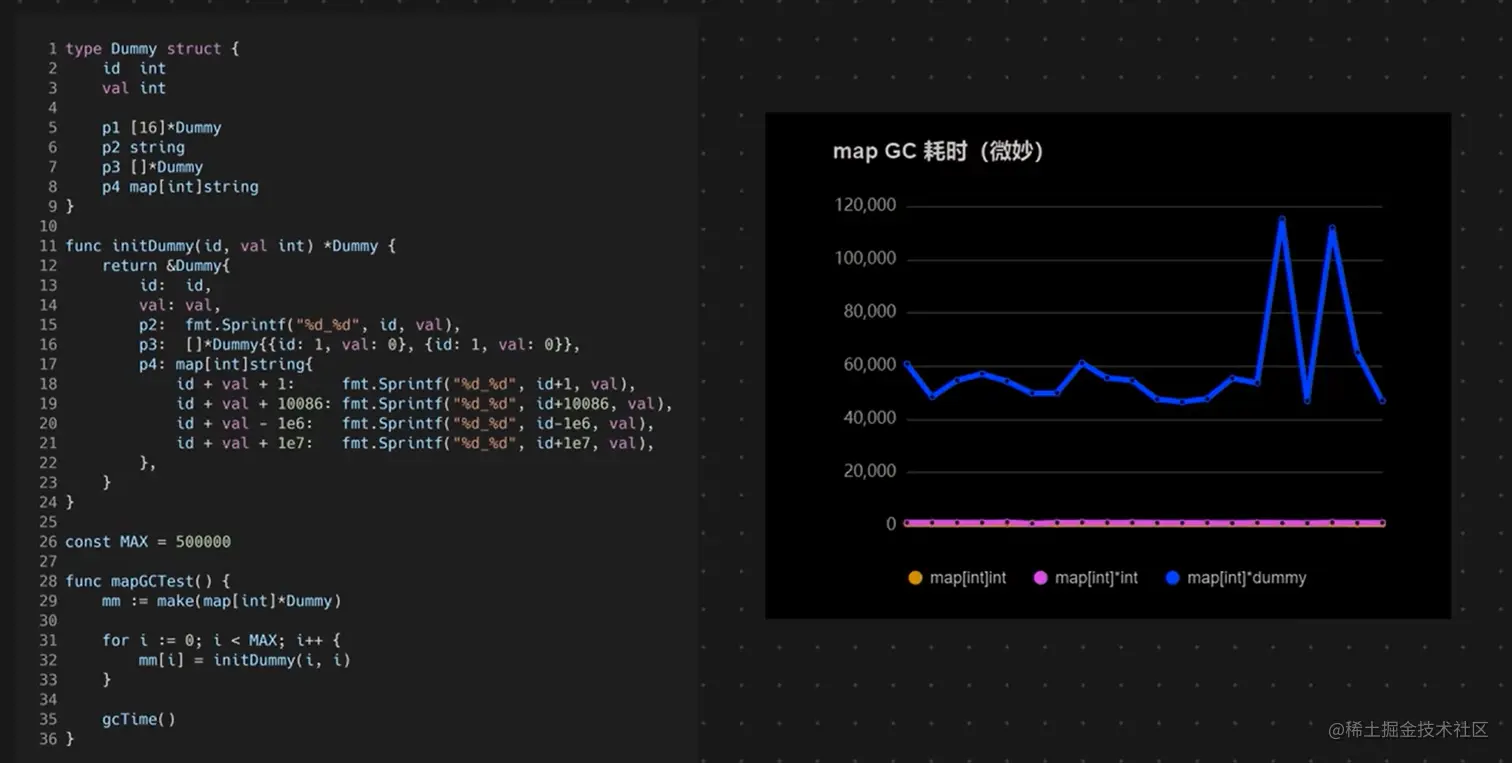1512x763 pixels.
Task: Click the struct field "p4 map[int]string"
Action: 180,186
